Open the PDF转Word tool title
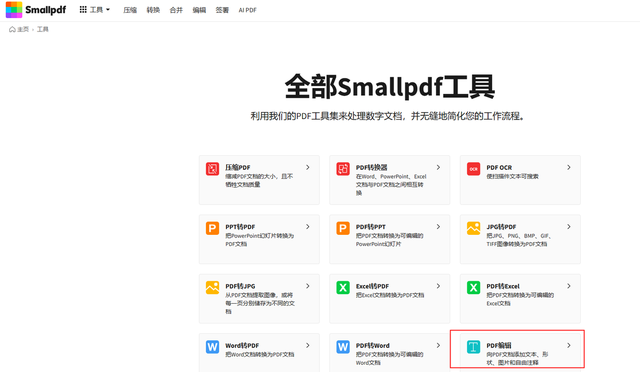This screenshot has height=372, width=640. click(373, 345)
